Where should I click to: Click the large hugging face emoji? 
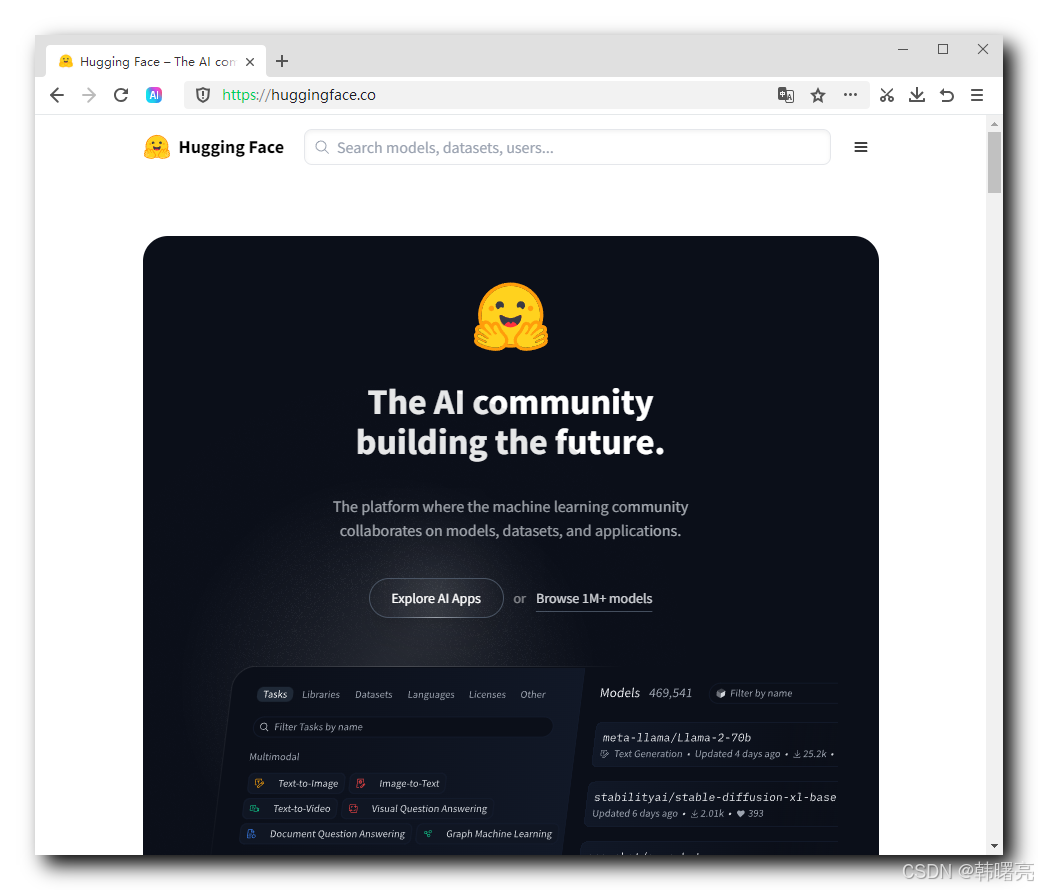(511, 317)
